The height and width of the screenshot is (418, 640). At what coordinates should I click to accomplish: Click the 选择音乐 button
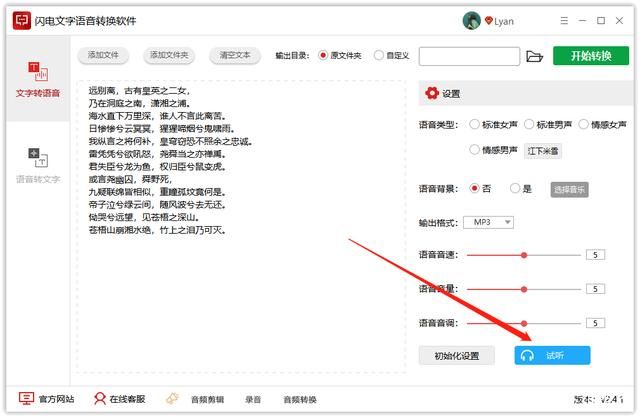pyautogui.click(x=569, y=189)
